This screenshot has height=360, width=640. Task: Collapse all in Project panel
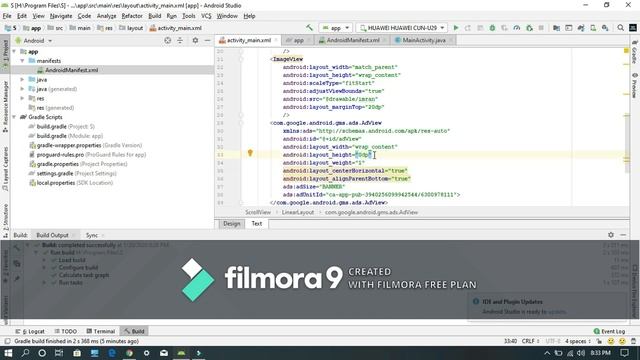pos(180,40)
